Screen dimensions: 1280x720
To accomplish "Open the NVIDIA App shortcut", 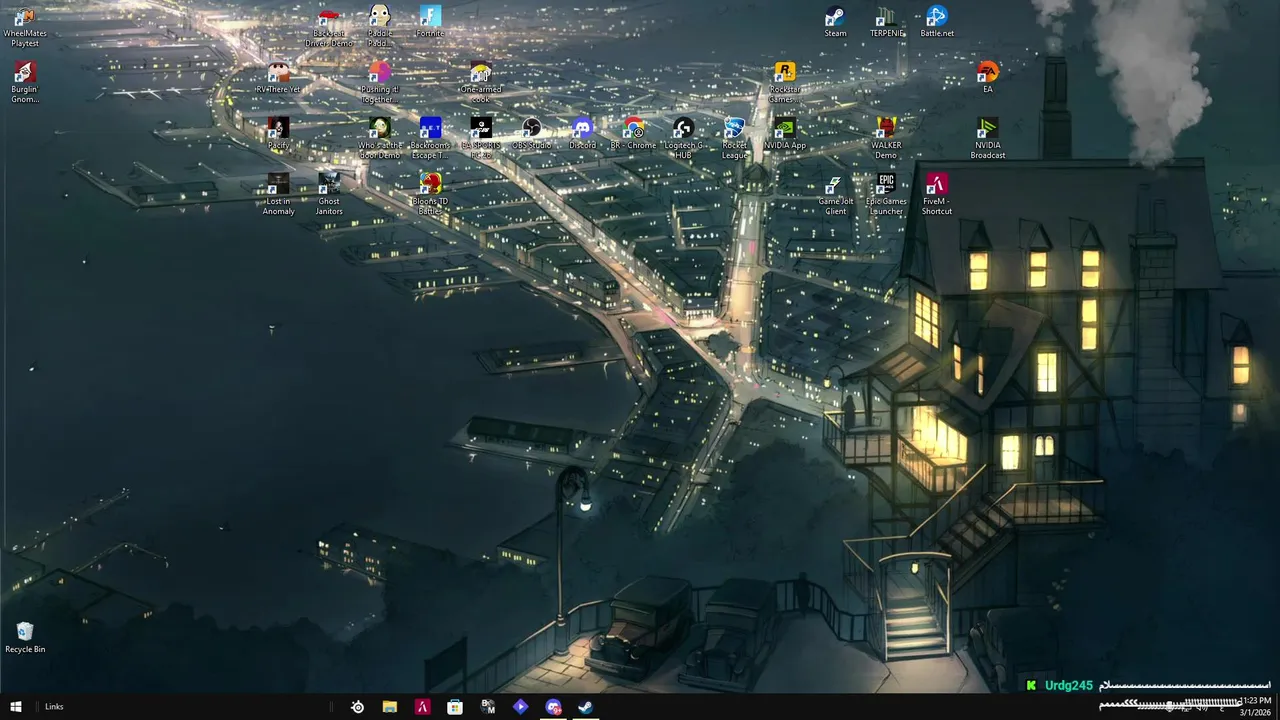I will point(785,133).
